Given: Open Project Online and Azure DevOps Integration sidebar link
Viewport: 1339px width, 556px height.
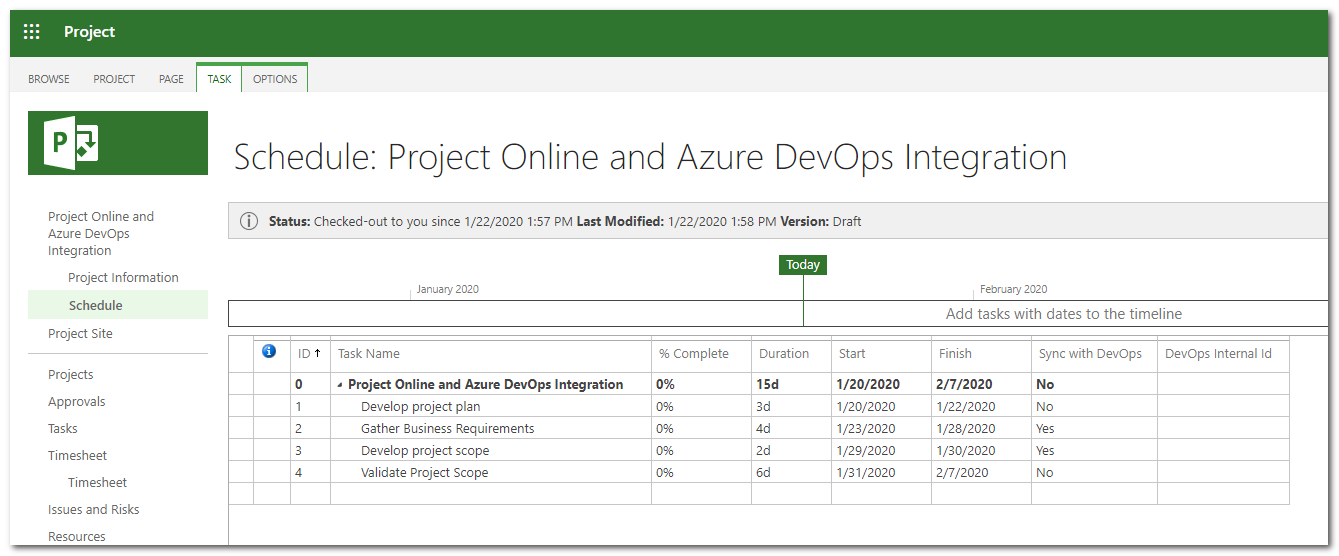Looking at the screenshot, I should point(101,233).
